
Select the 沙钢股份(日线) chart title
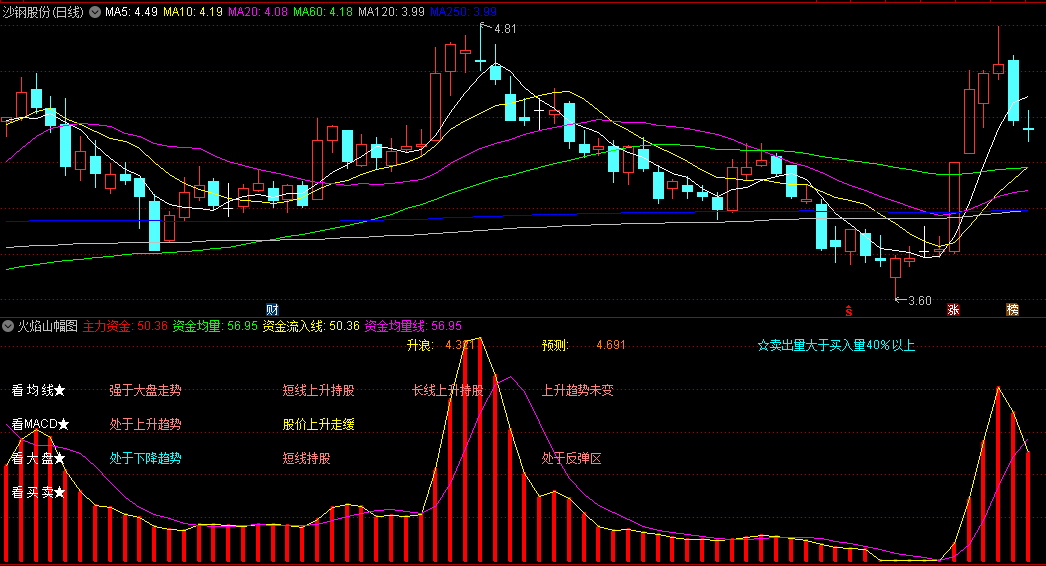click(x=43, y=12)
